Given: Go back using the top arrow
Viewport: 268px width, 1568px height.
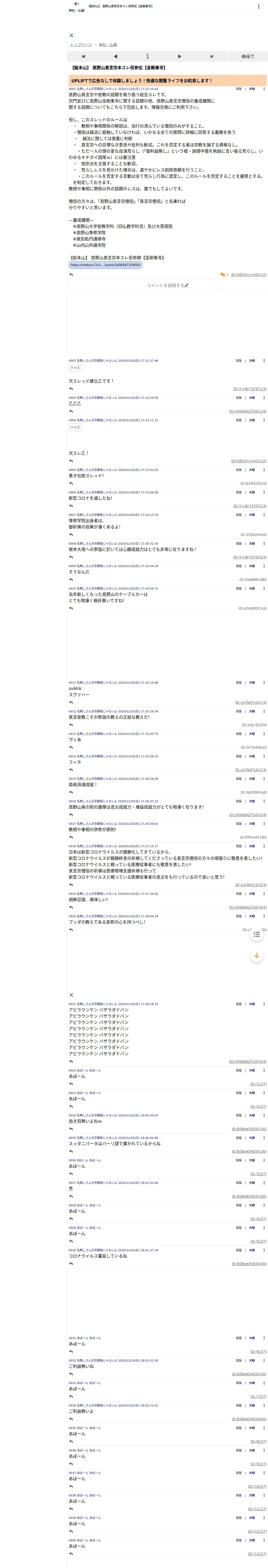Looking at the screenshot, I should [x=76, y=4].
